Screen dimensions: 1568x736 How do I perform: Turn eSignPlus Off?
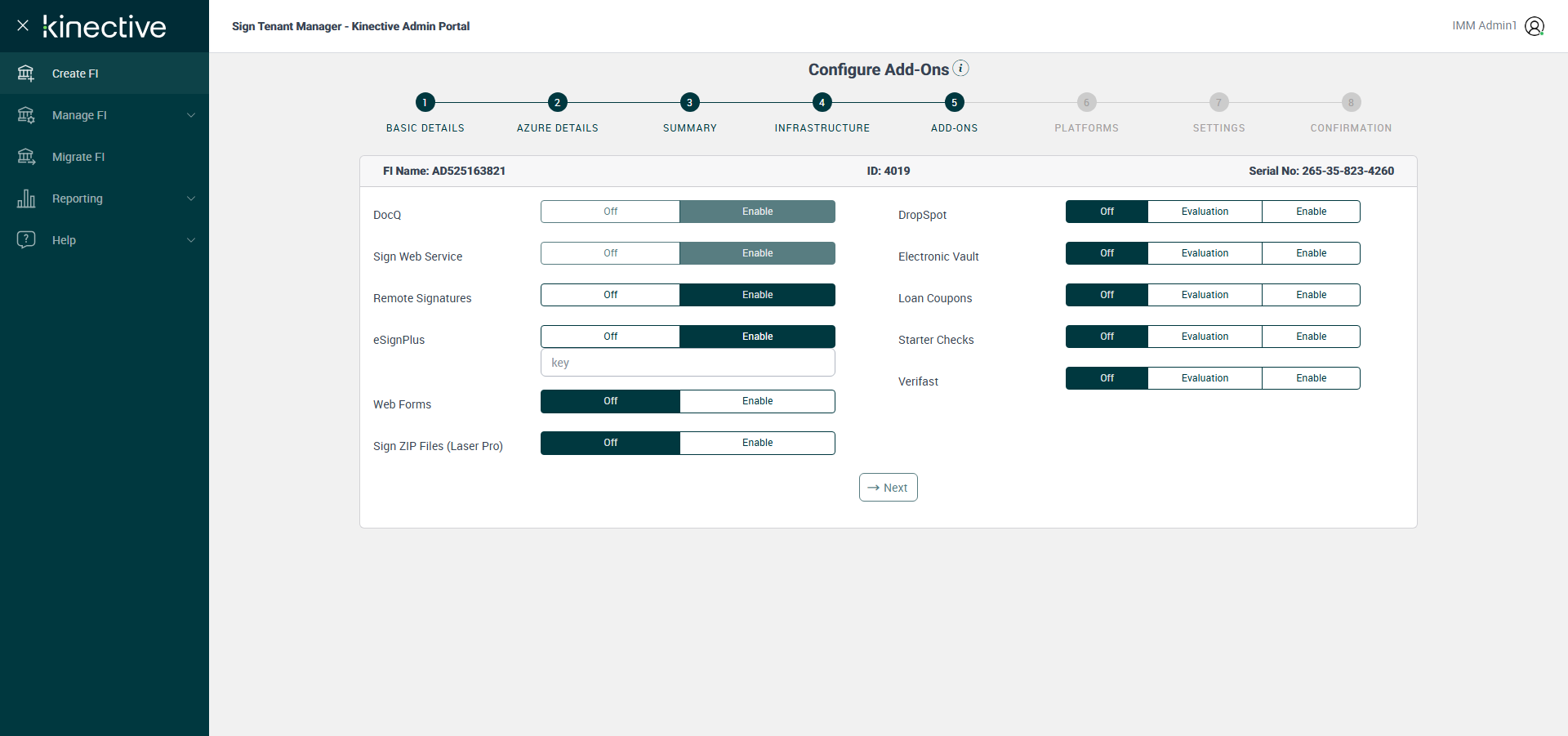tap(610, 337)
